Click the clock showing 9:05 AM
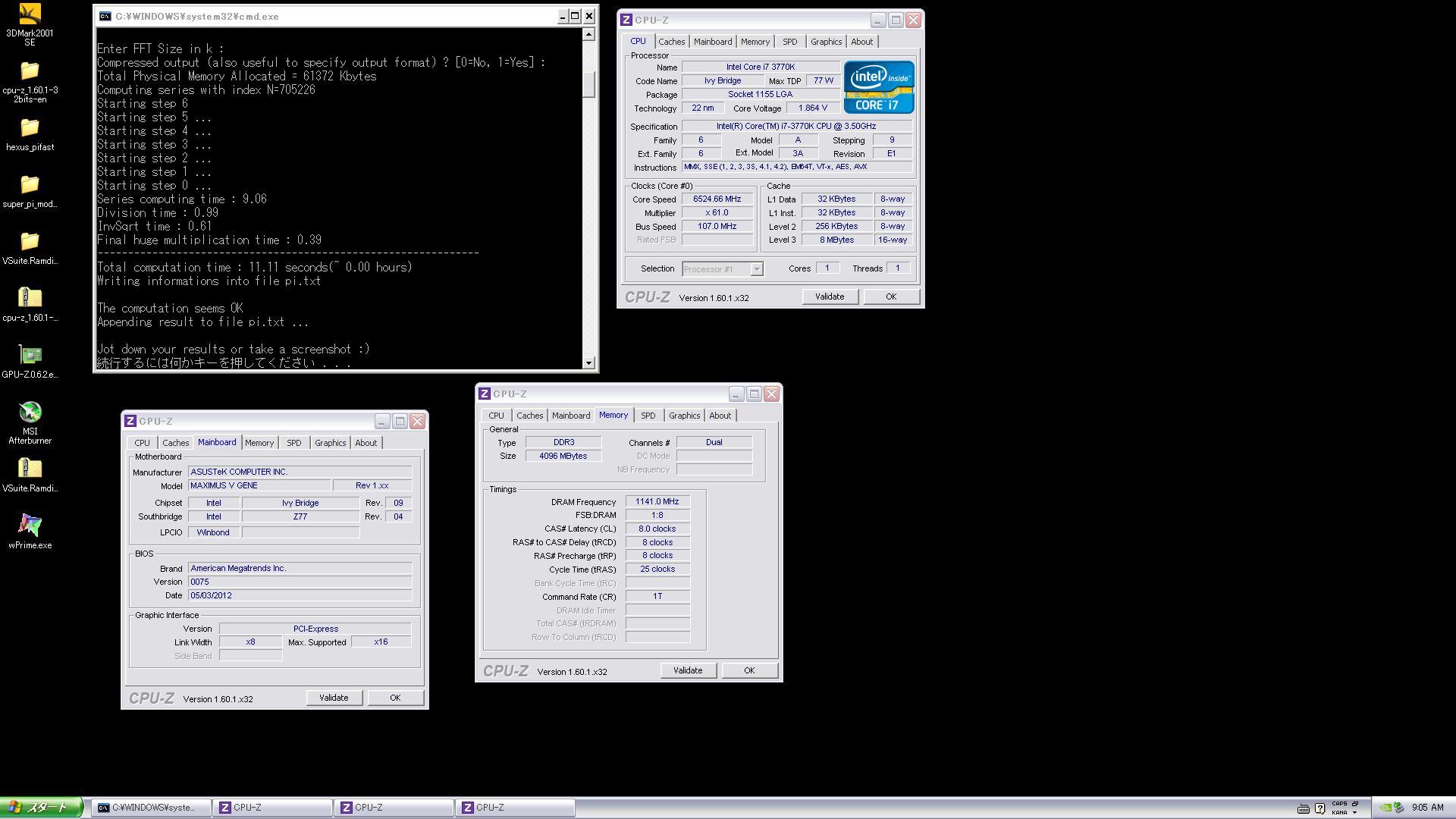 [1427, 808]
